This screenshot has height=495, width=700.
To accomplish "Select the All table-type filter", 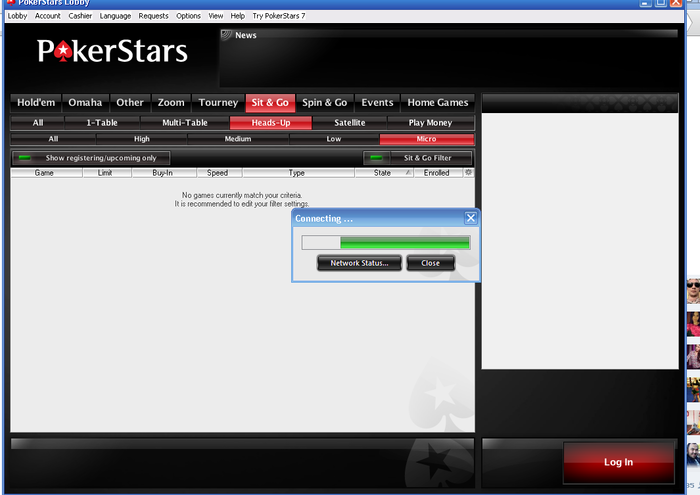I will [38, 123].
